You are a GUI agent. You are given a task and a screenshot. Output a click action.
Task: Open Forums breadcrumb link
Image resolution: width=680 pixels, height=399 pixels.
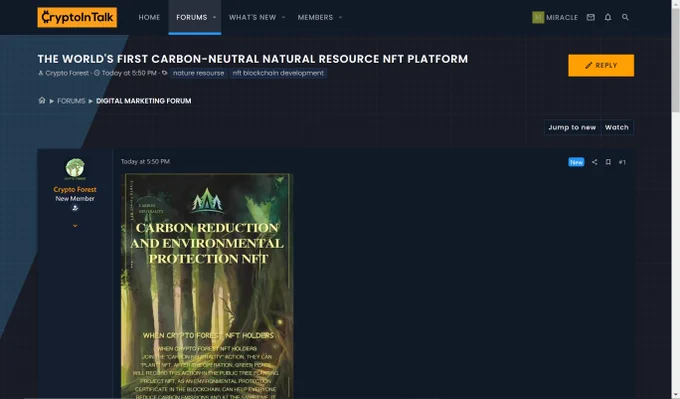tap(71, 101)
